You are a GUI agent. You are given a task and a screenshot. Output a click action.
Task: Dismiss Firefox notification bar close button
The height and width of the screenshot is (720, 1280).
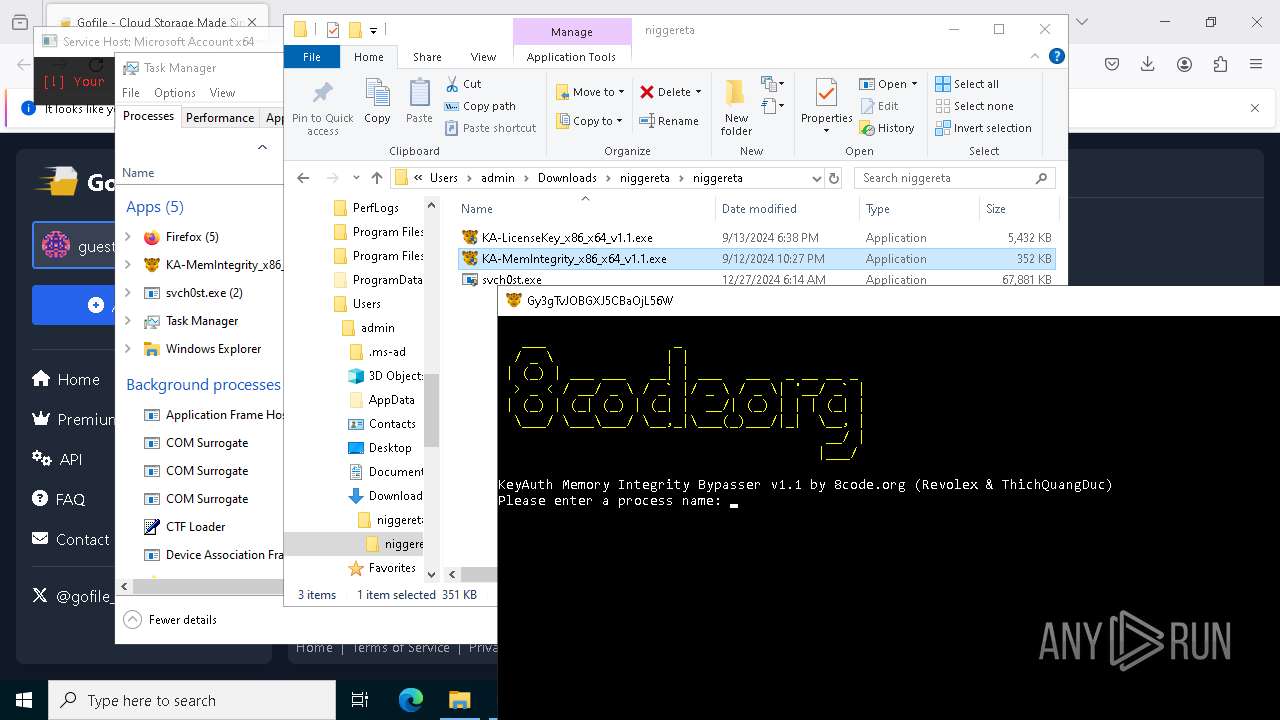pyautogui.click(x=1255, y=108)
